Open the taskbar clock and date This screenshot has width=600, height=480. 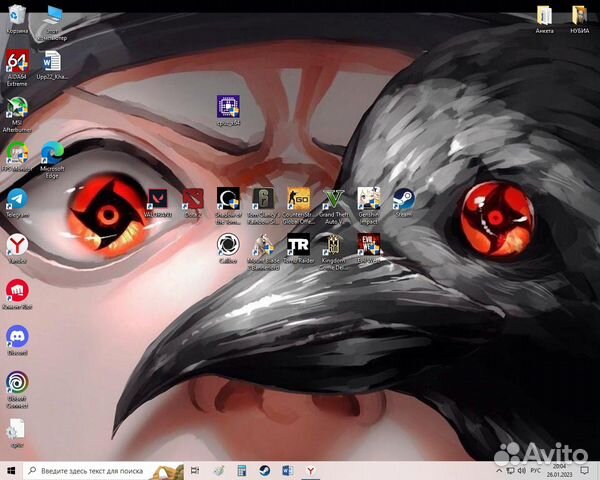[560, 470]
